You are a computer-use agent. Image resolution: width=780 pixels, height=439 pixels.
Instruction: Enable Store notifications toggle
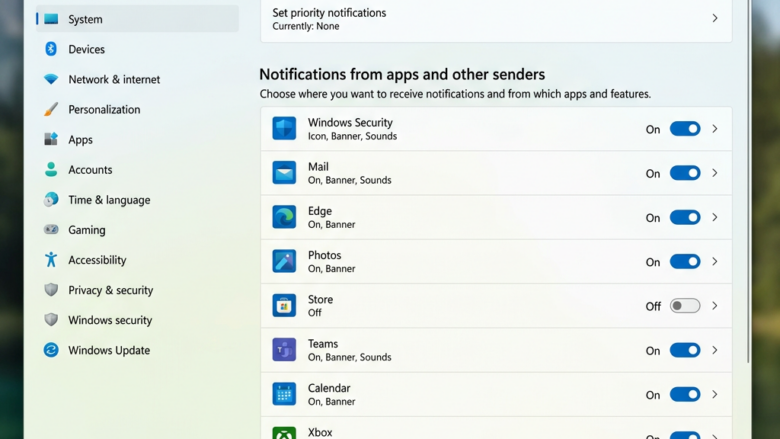coord(685,306)
